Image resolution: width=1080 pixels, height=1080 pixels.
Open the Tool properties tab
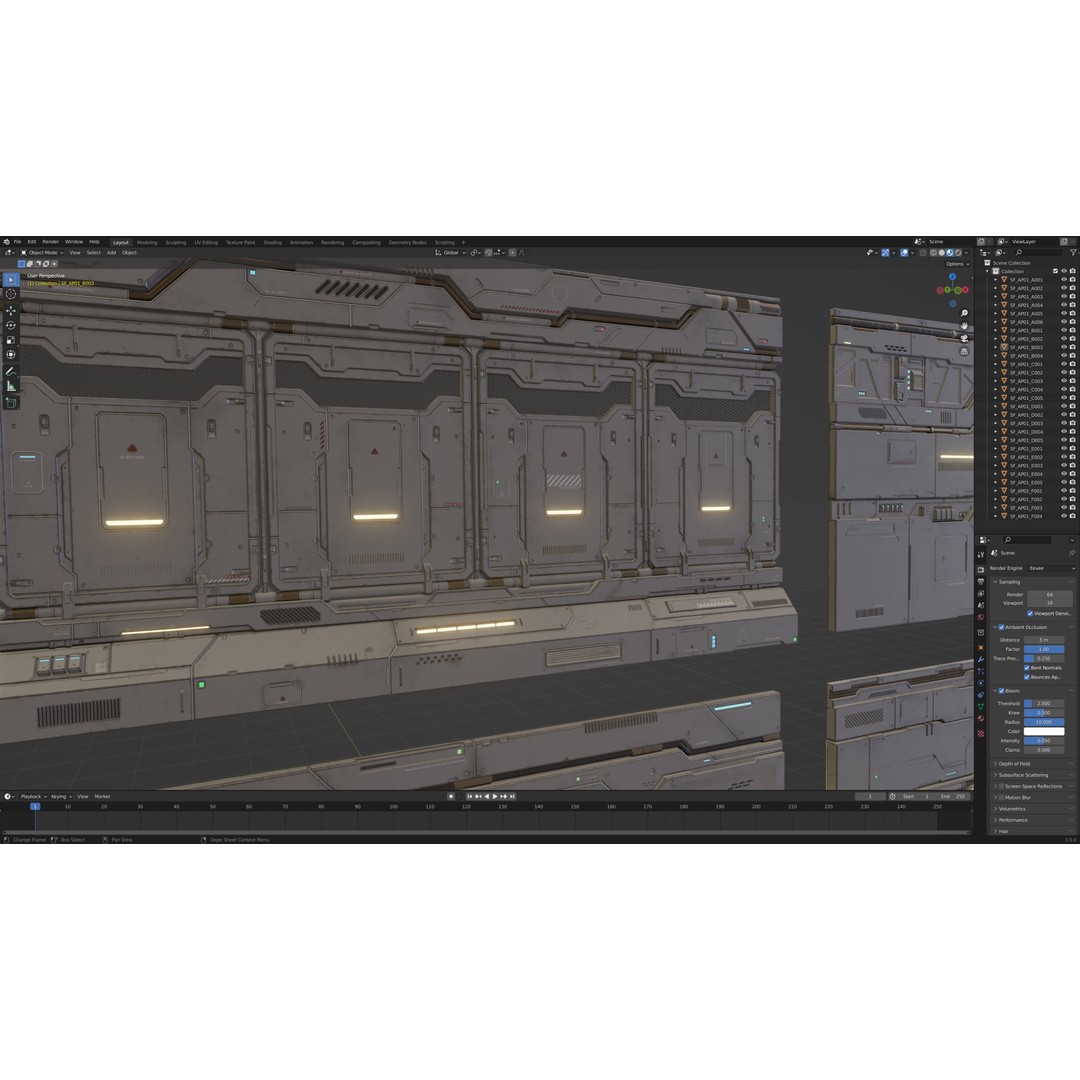click(x=981, y=554)
